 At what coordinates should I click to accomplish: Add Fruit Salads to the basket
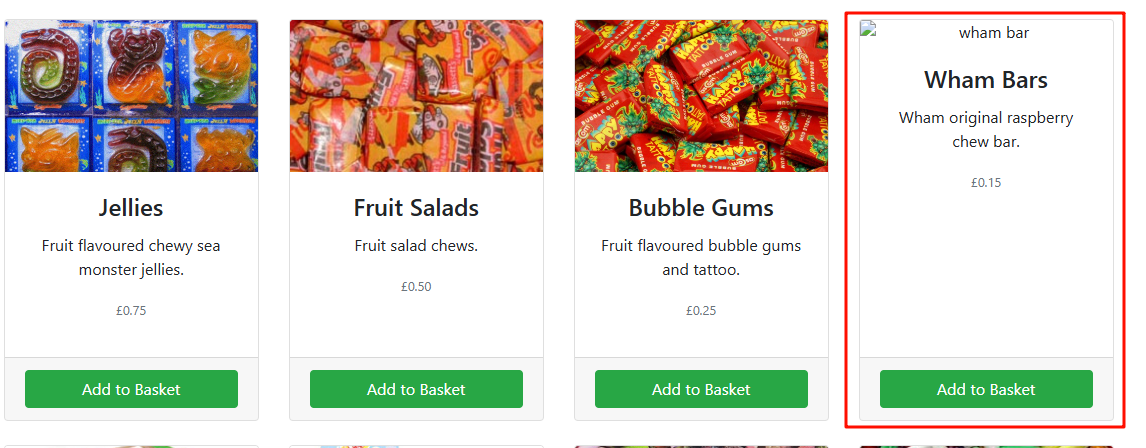[x=417, y=389]
